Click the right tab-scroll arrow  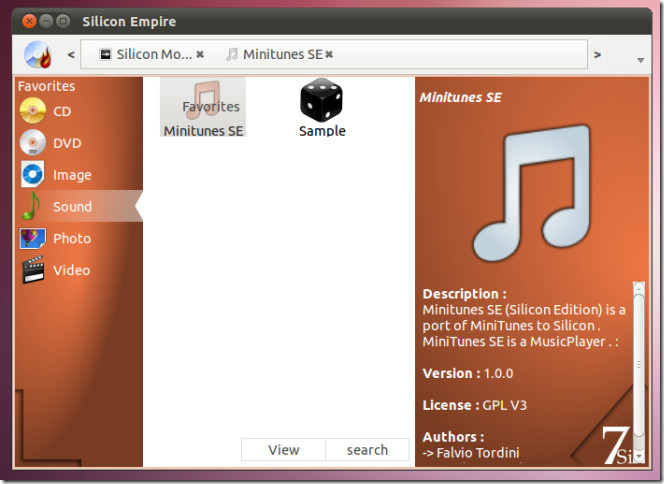[597, 55]
